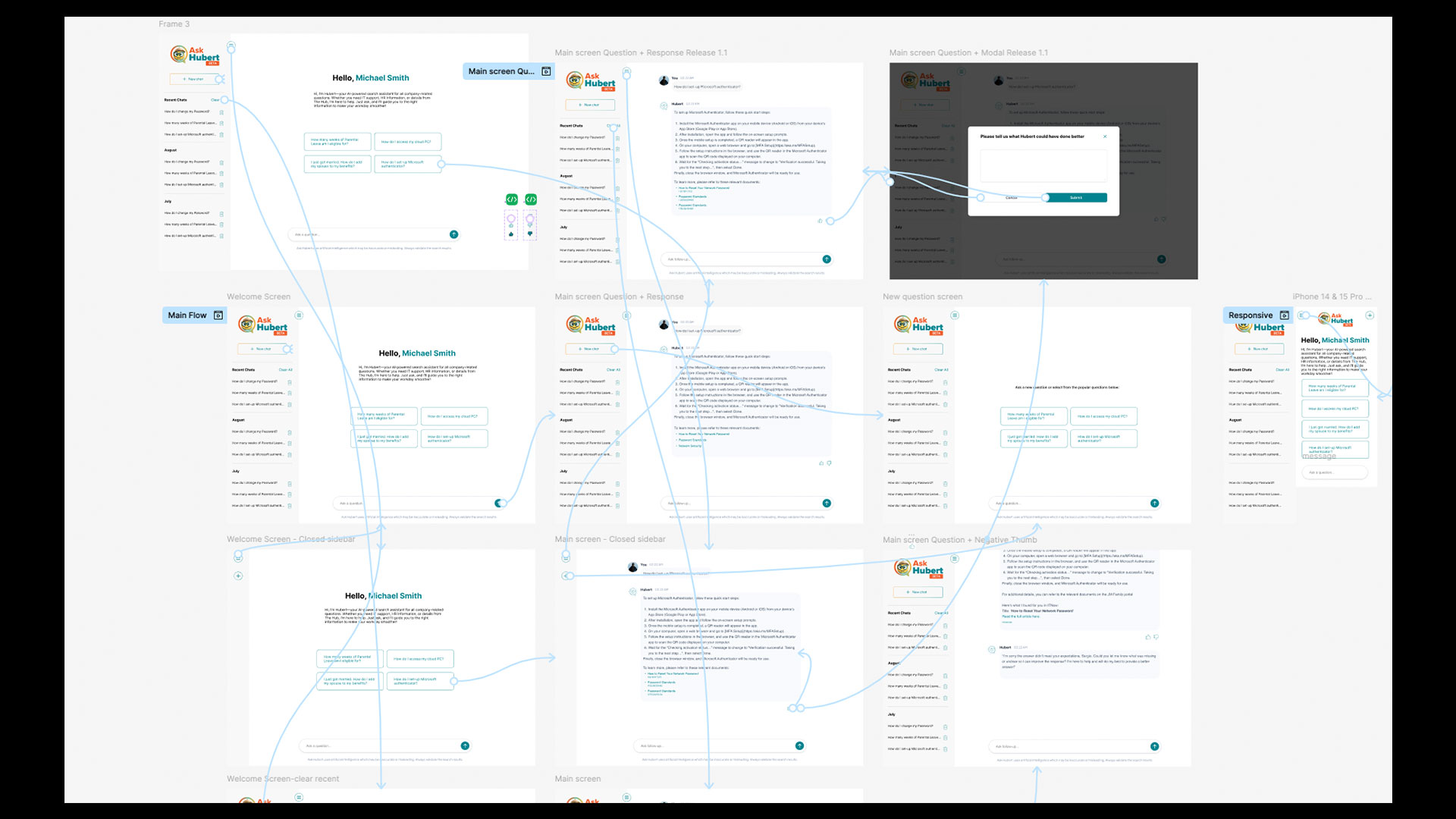Click send arrow in Welcome Screen - Closed sidebar

point(465,746)
